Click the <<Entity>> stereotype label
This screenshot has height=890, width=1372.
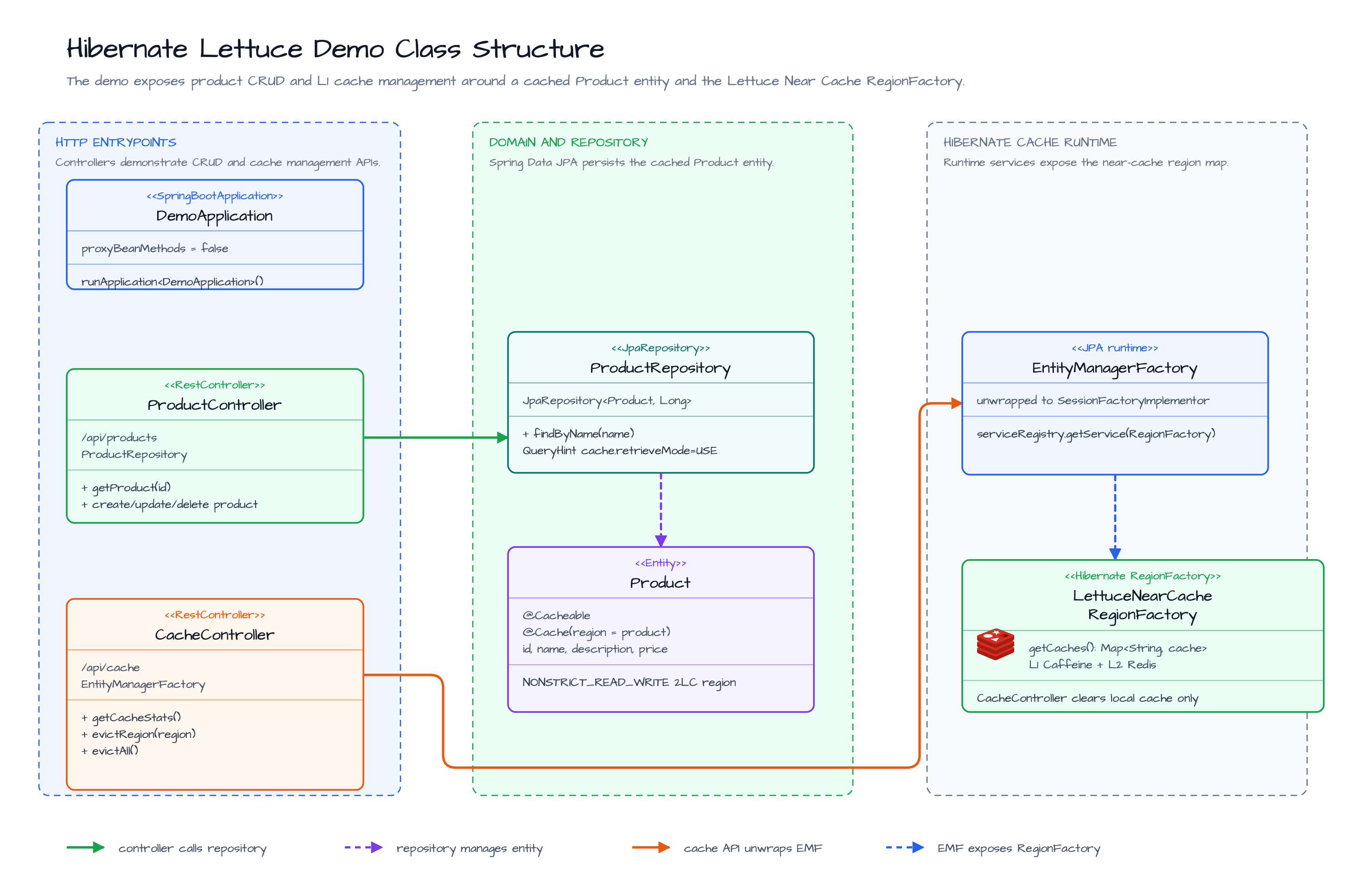point(661,563)
